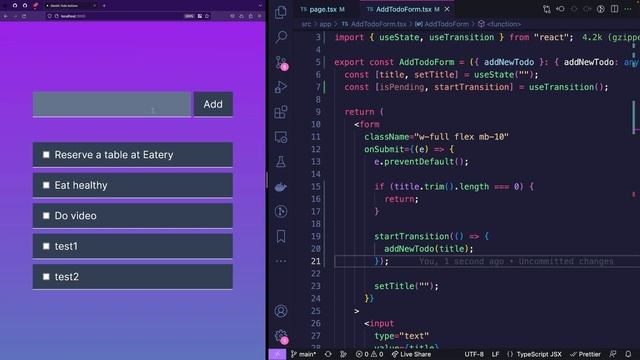The width and height of the screenshot is (640, 360).
Task: Change UTF-8 encoding in status bar
Action: [x=474, y=354]
